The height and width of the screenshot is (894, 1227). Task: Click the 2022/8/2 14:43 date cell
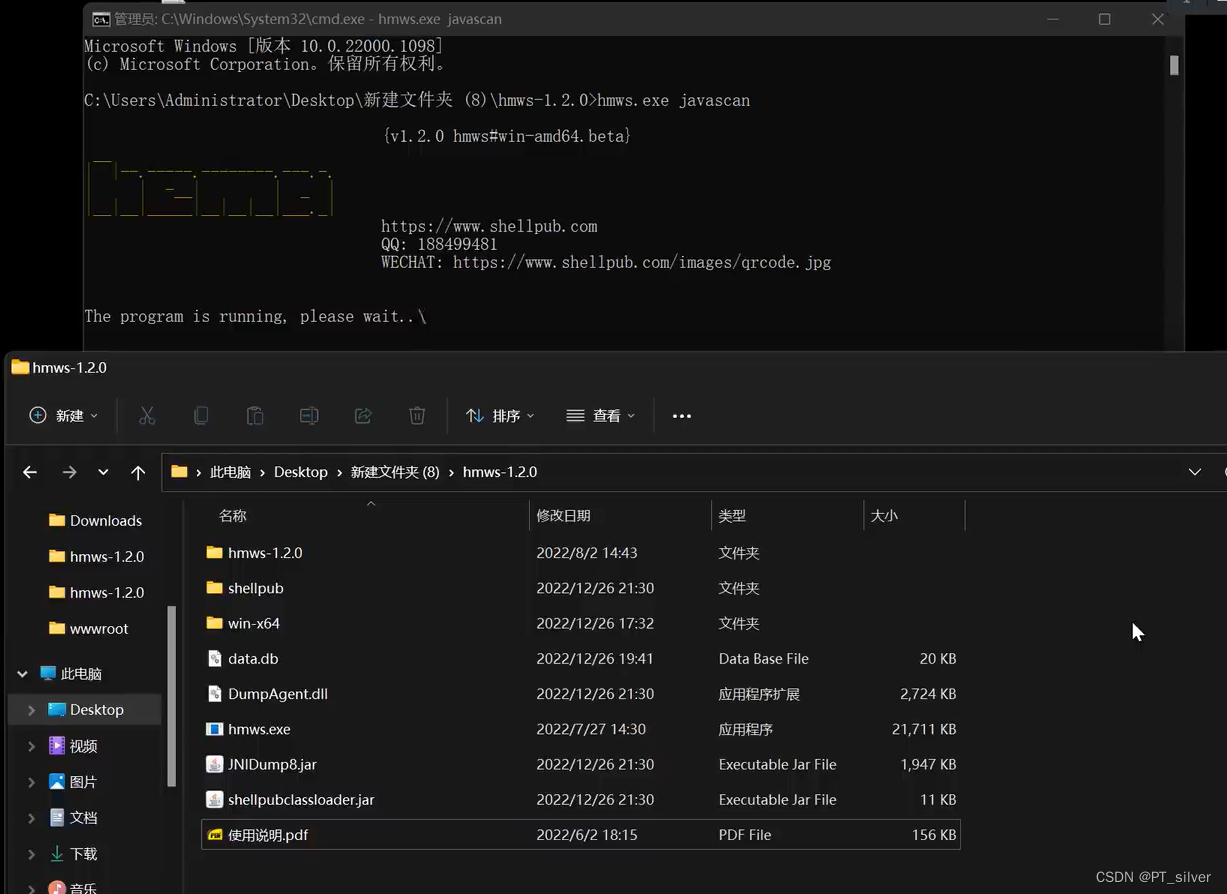pyautogui.click(x=587, y=553)
